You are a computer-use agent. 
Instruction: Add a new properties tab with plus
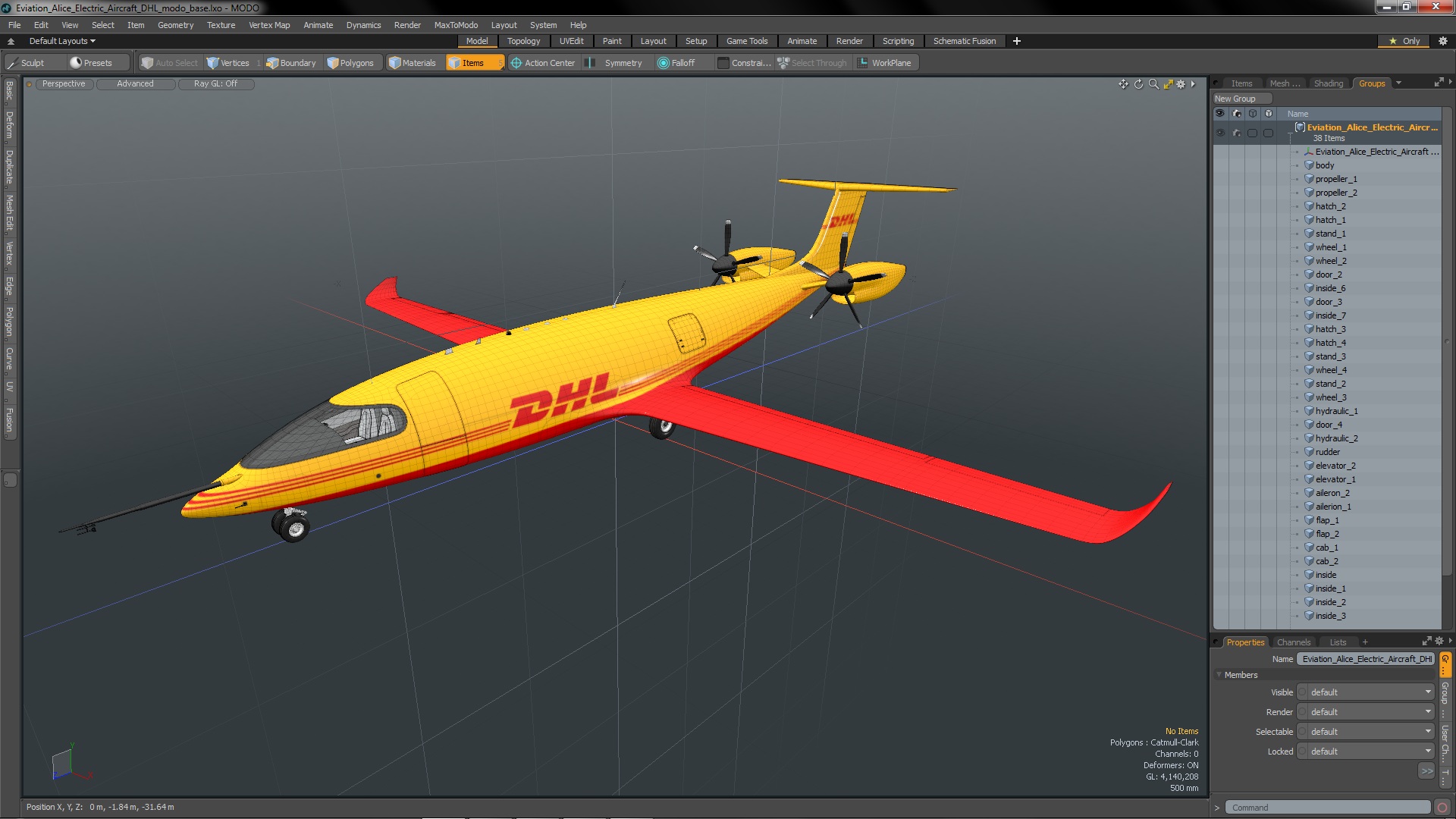tap(1365, 642)
